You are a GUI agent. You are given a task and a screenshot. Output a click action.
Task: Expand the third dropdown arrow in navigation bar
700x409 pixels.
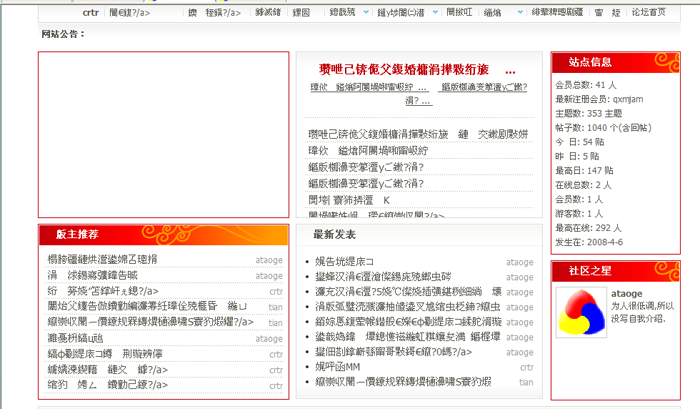(x=519, y=12)
